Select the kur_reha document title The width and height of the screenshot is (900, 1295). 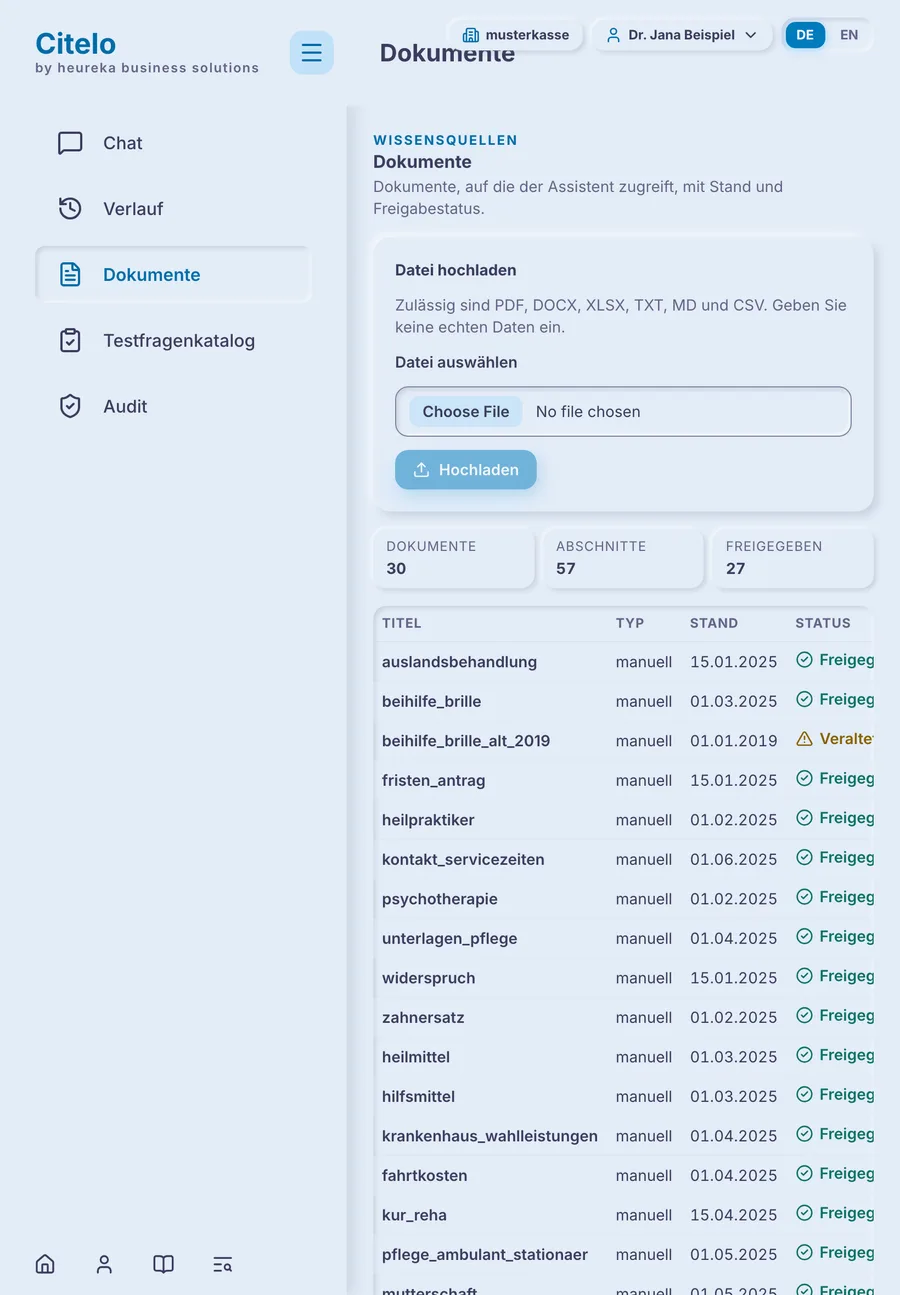click(x=414, y=1215)
